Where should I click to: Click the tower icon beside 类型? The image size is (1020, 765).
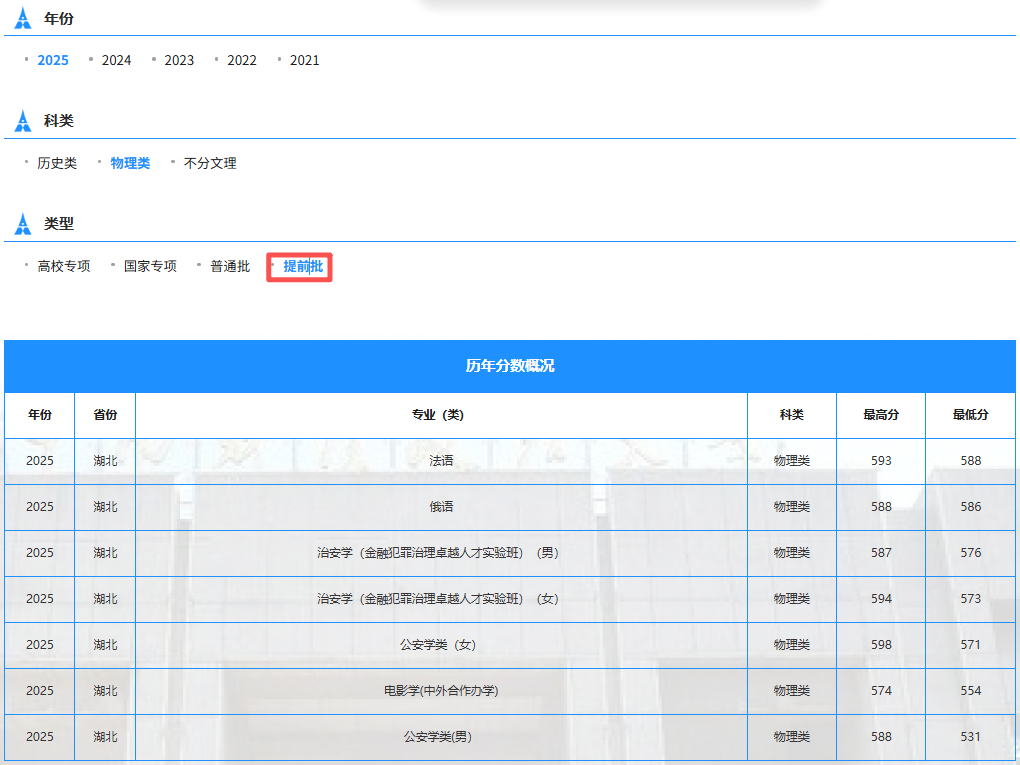23,224
